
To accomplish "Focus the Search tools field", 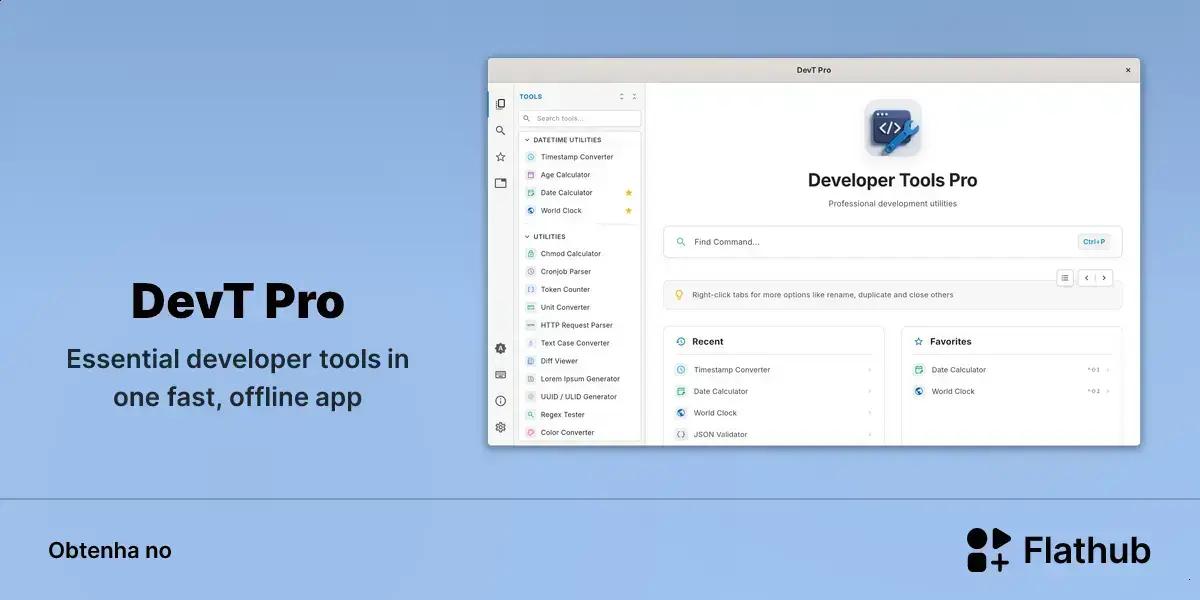I will click(580, 118).
